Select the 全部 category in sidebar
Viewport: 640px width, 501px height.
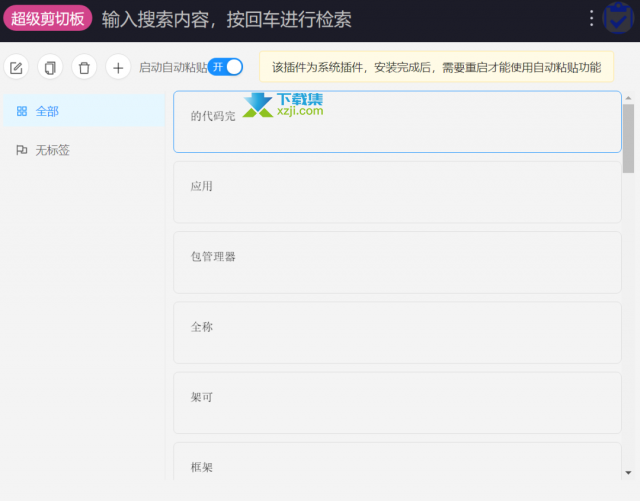click(84, 111)
